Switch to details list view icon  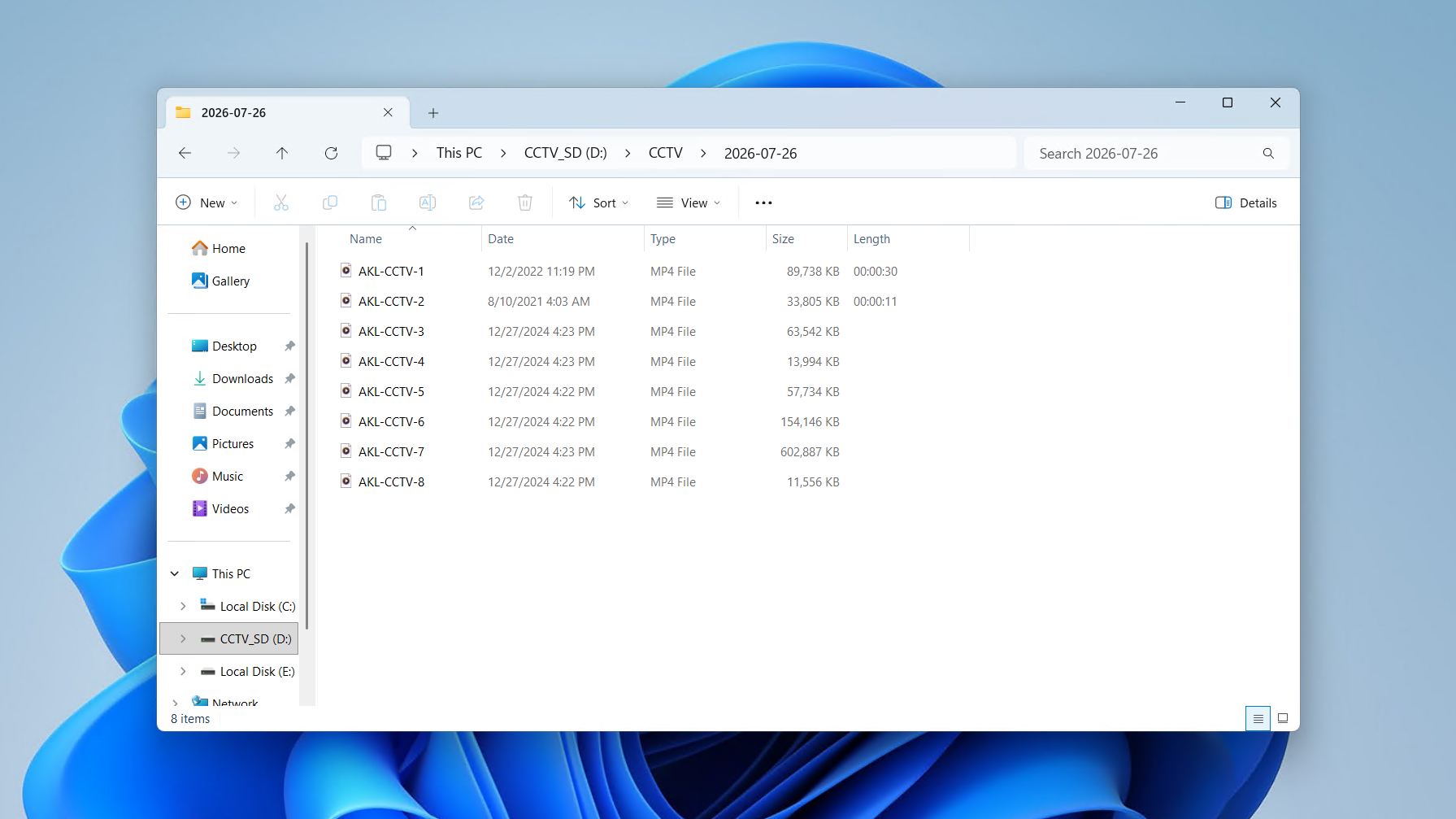tap(1258, 718)
